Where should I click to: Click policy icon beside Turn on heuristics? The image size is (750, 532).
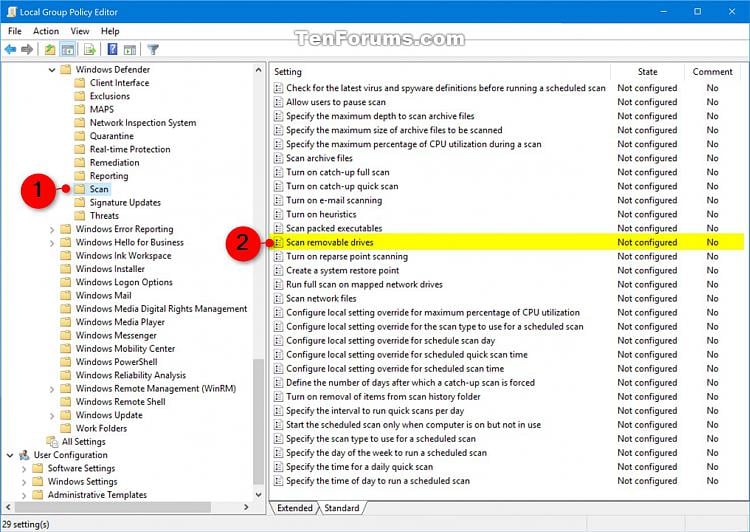[x=278, y=214]
